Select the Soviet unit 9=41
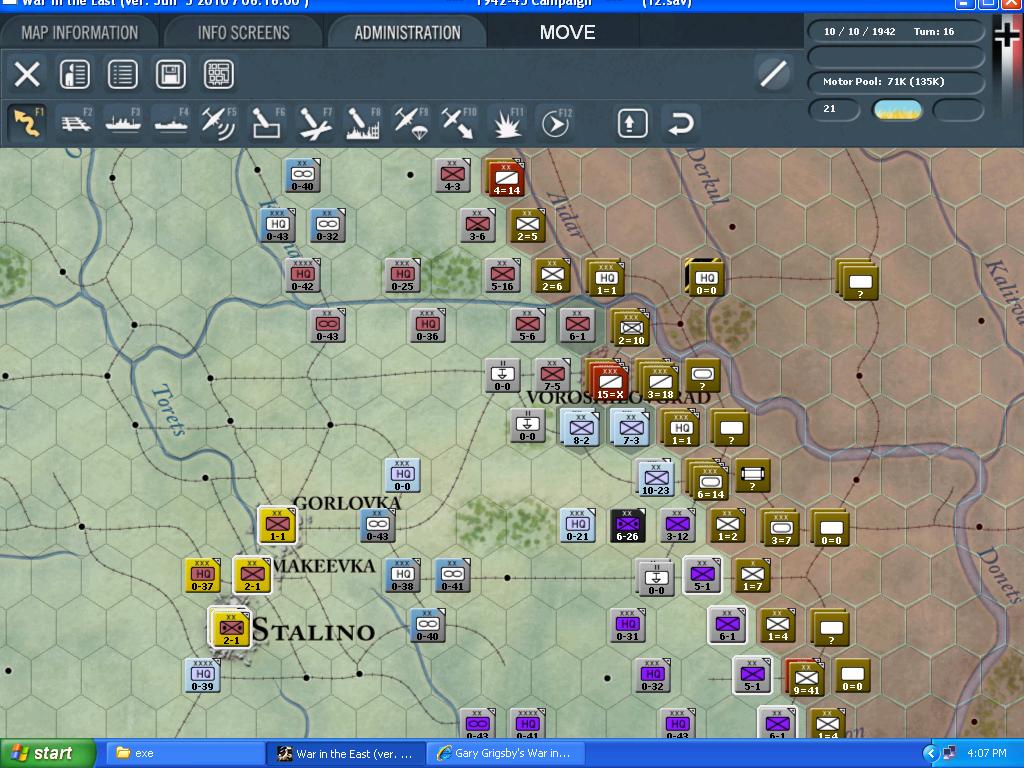 click(x=807, y=679)
